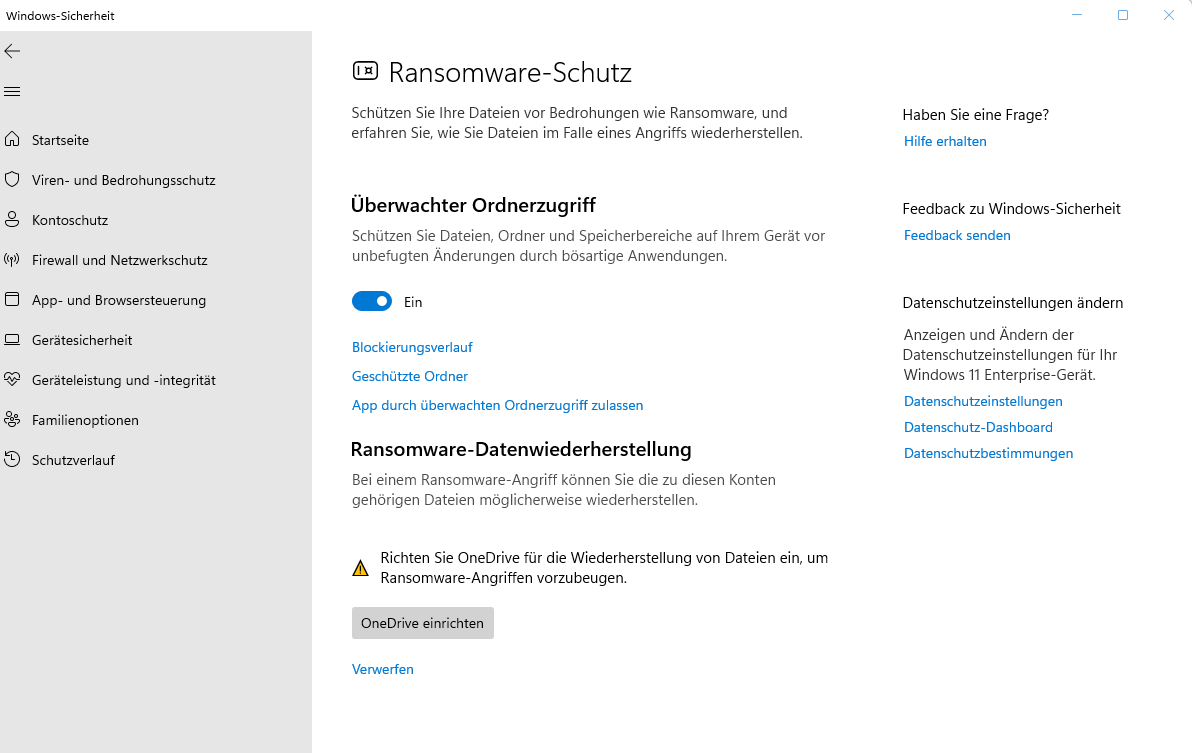Open the Geschützte Ordner link
This screenshot has width=1192, height=753.
click(410, 376)
